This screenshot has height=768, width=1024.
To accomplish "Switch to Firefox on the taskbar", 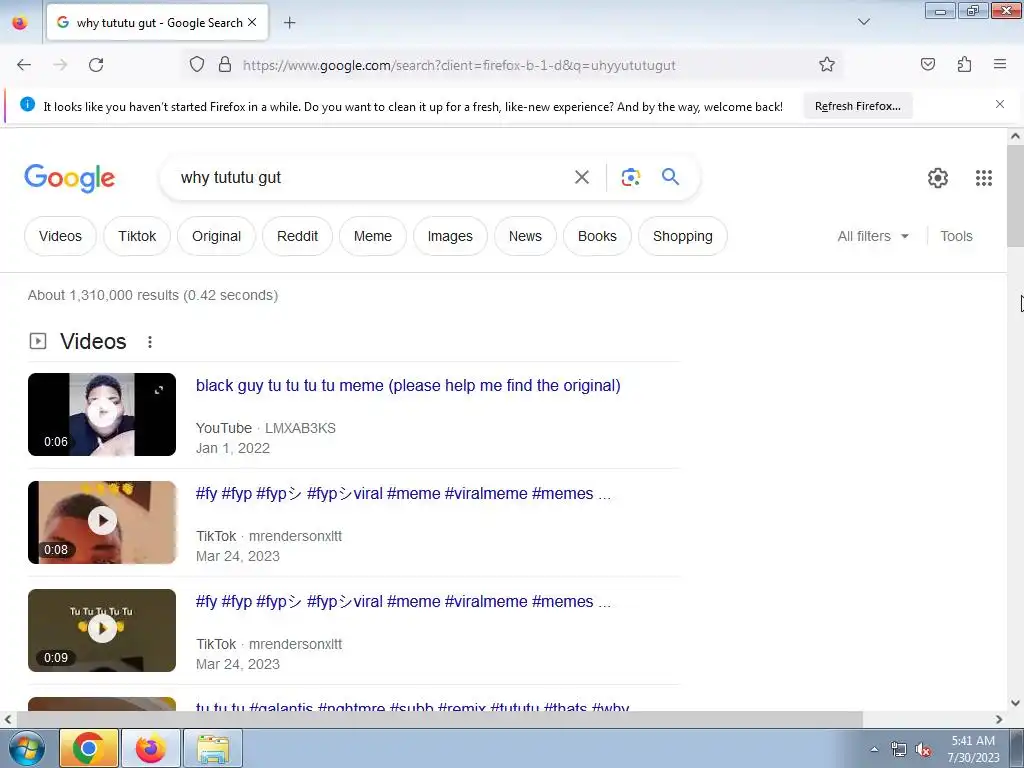I will (151, 748).
